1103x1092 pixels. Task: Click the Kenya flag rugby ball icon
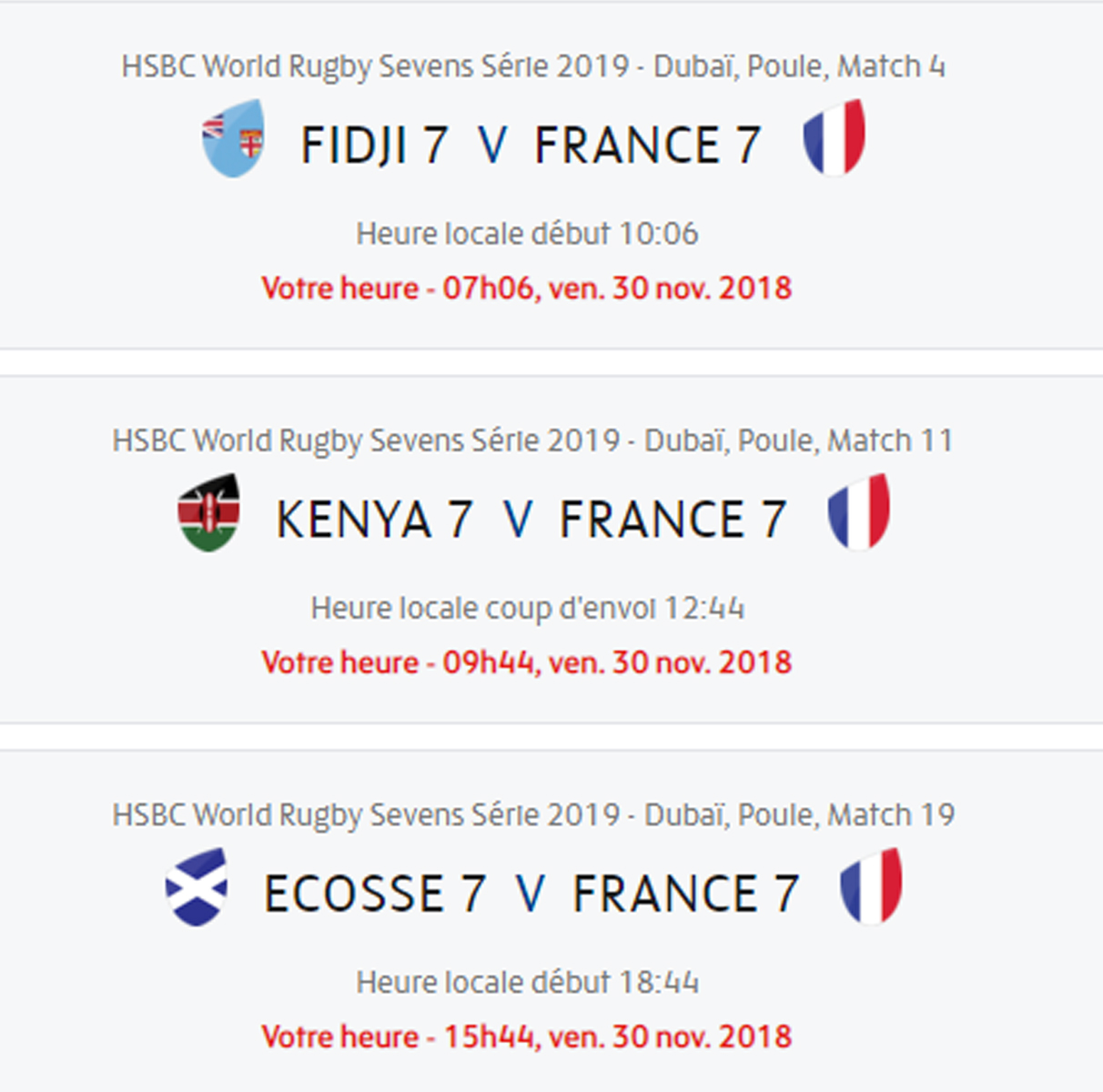point(209,513)
